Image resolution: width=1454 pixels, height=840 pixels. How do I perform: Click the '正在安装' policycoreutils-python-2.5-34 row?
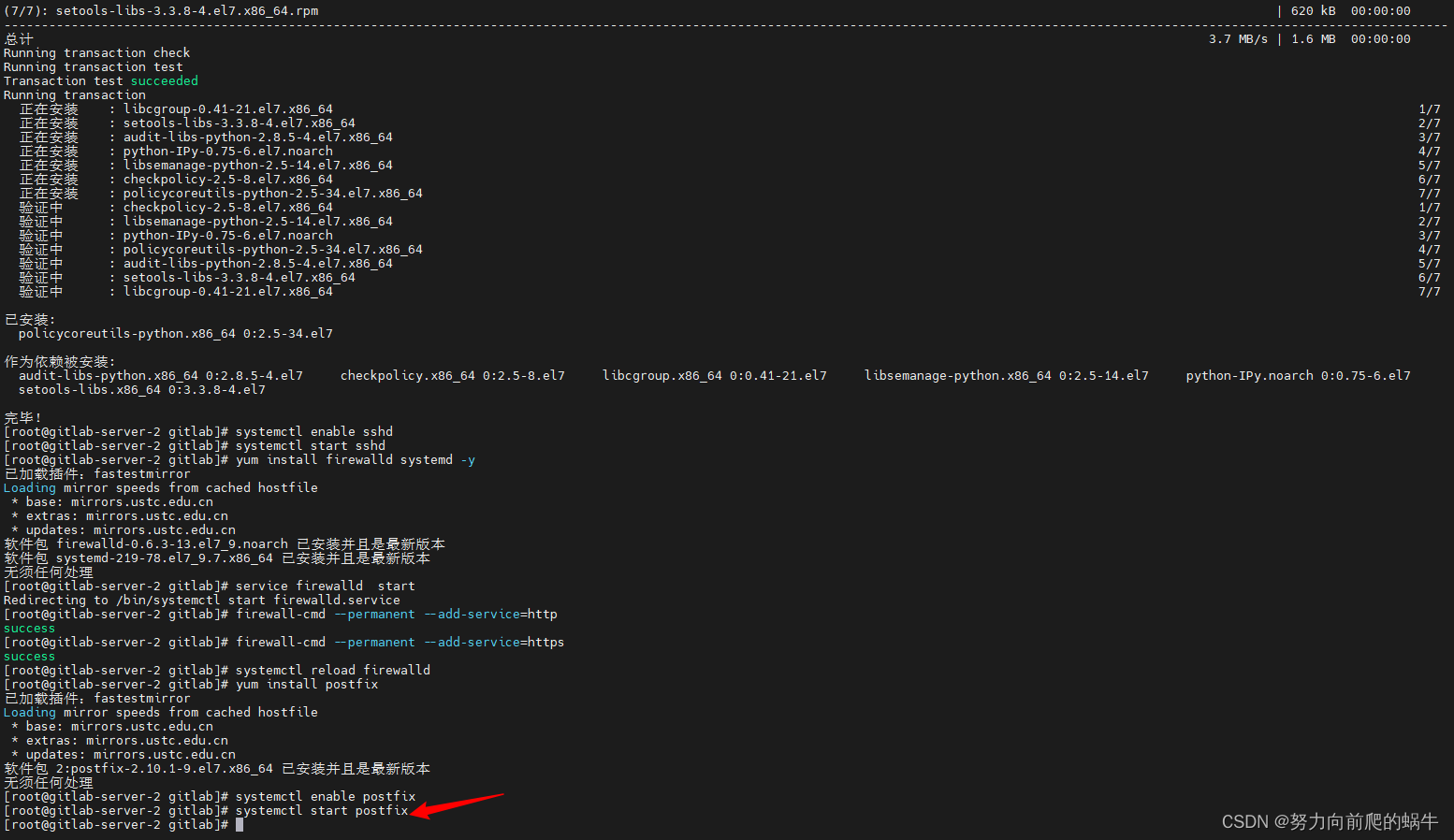[730, 194]
